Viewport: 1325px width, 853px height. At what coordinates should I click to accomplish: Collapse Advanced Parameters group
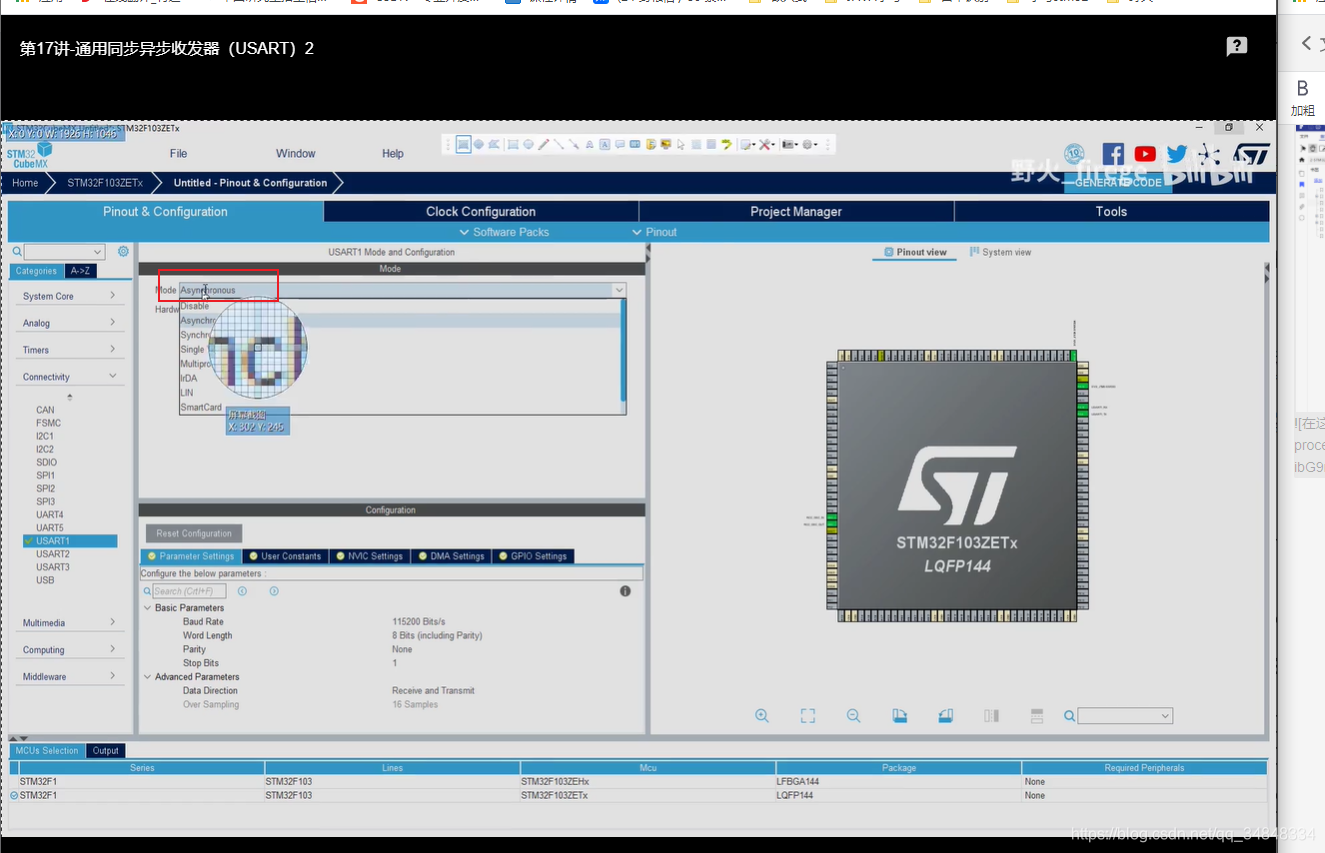point(148,677)
